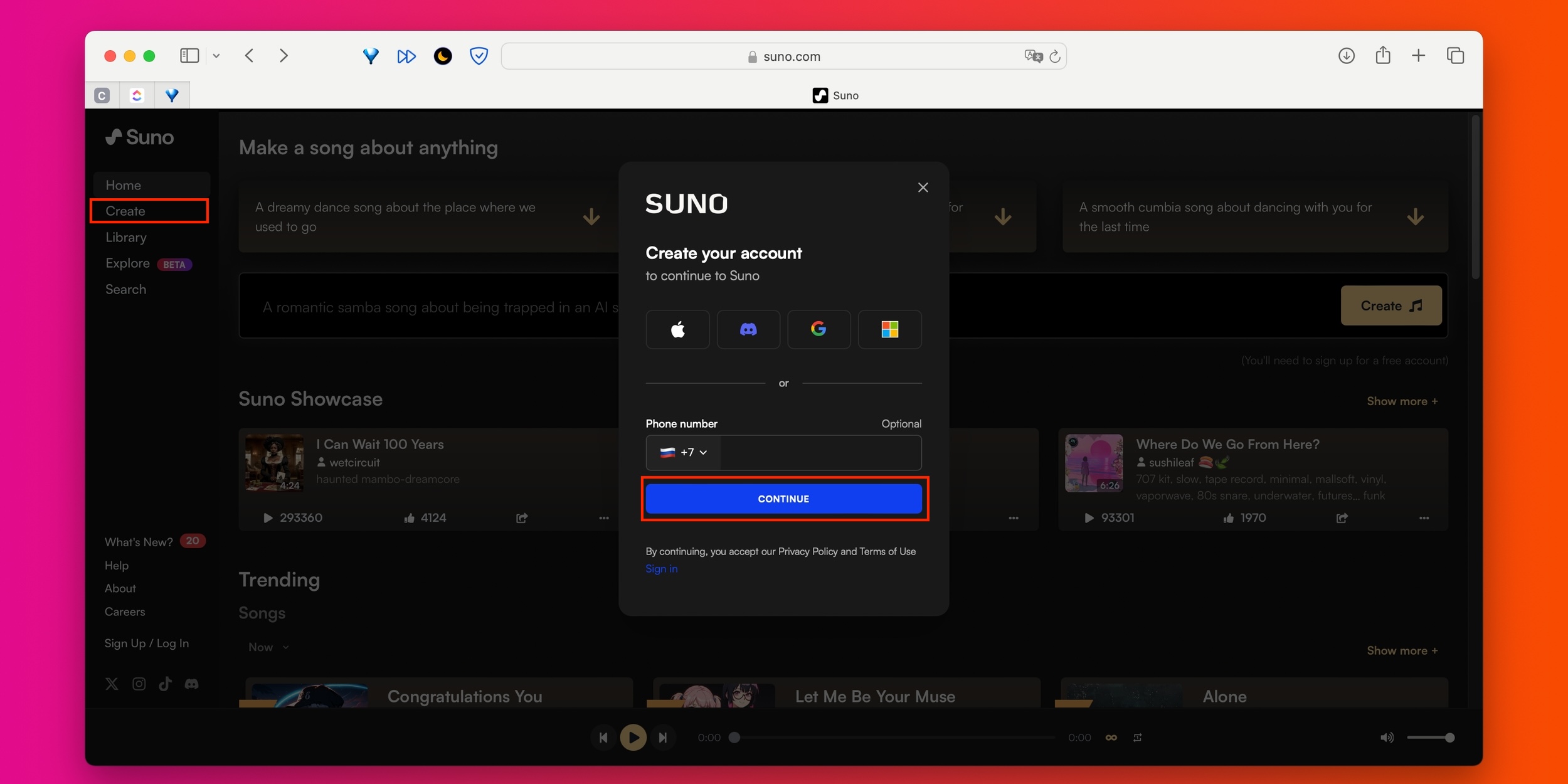The height and width of the screenshot is (784, 1568).
Task: Toggle the infinite loop playback icon
Action: [1111, 738]
